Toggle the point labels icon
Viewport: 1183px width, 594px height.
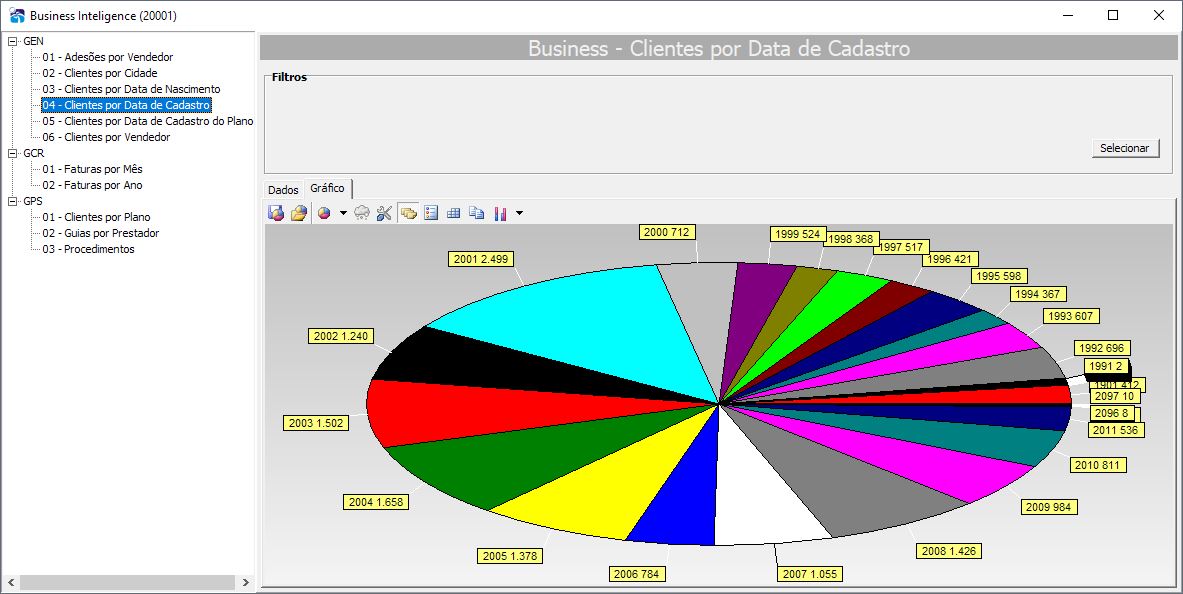pos(408,213)
